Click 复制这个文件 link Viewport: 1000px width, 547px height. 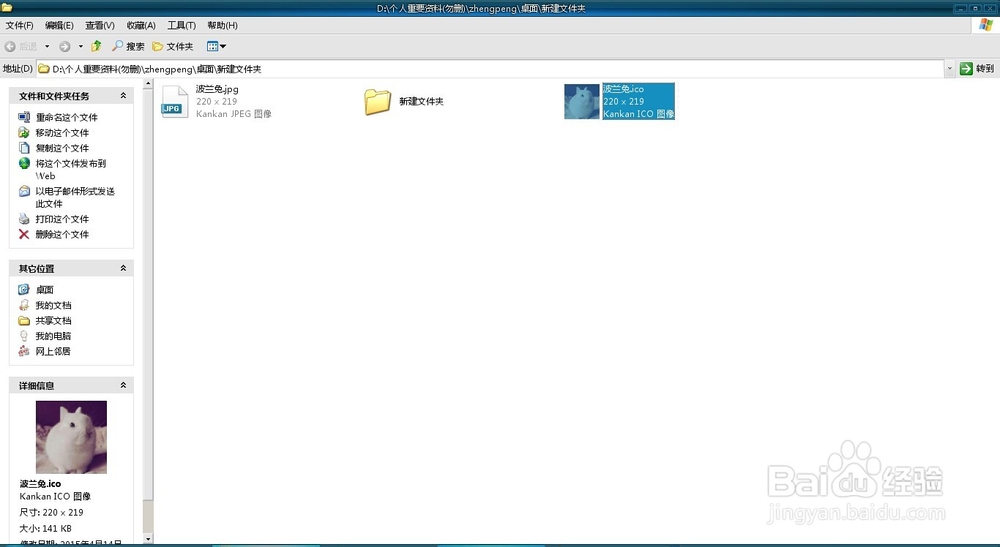[x=62, y=148]
